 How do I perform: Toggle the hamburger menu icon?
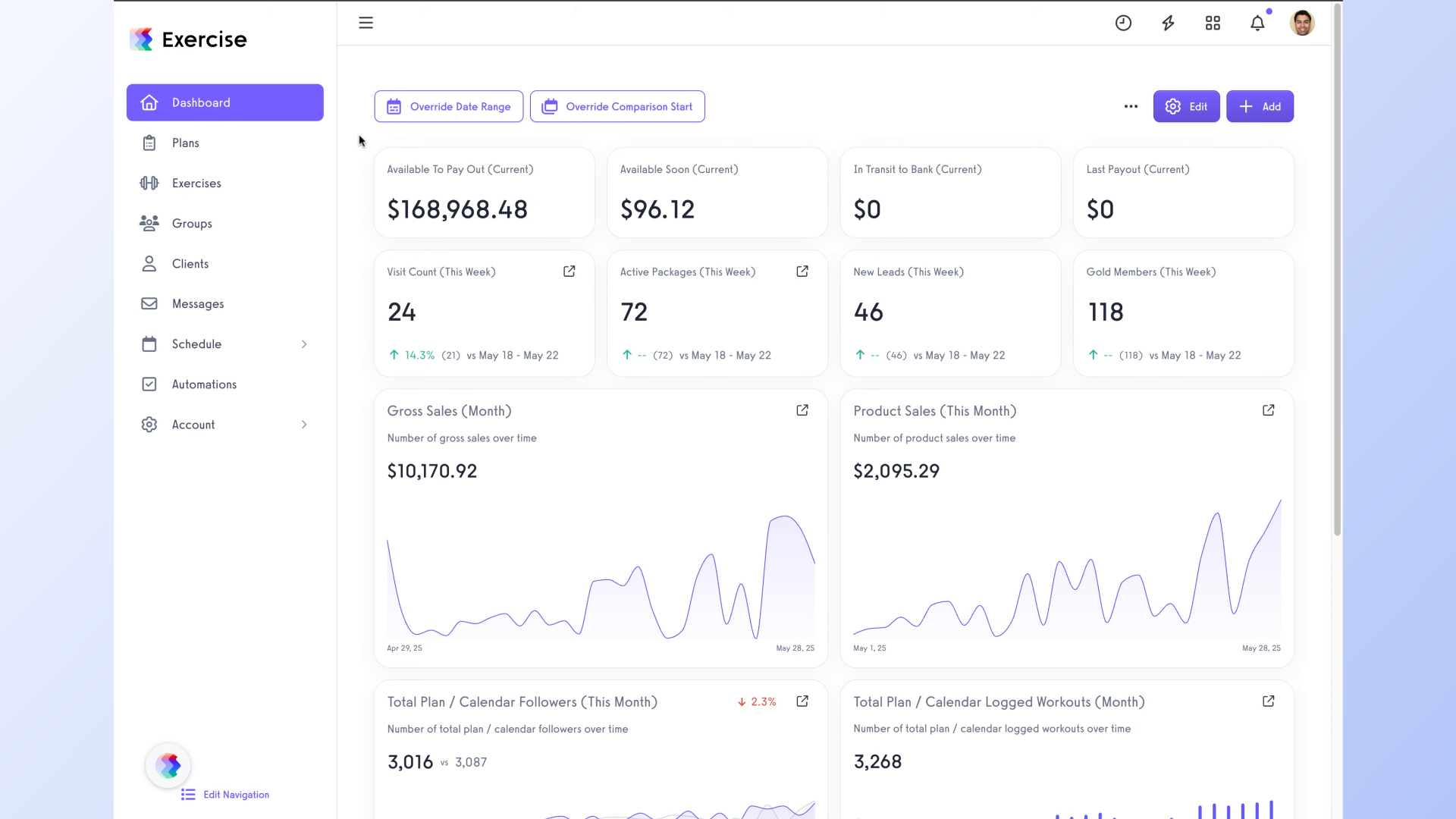point(366,23)
